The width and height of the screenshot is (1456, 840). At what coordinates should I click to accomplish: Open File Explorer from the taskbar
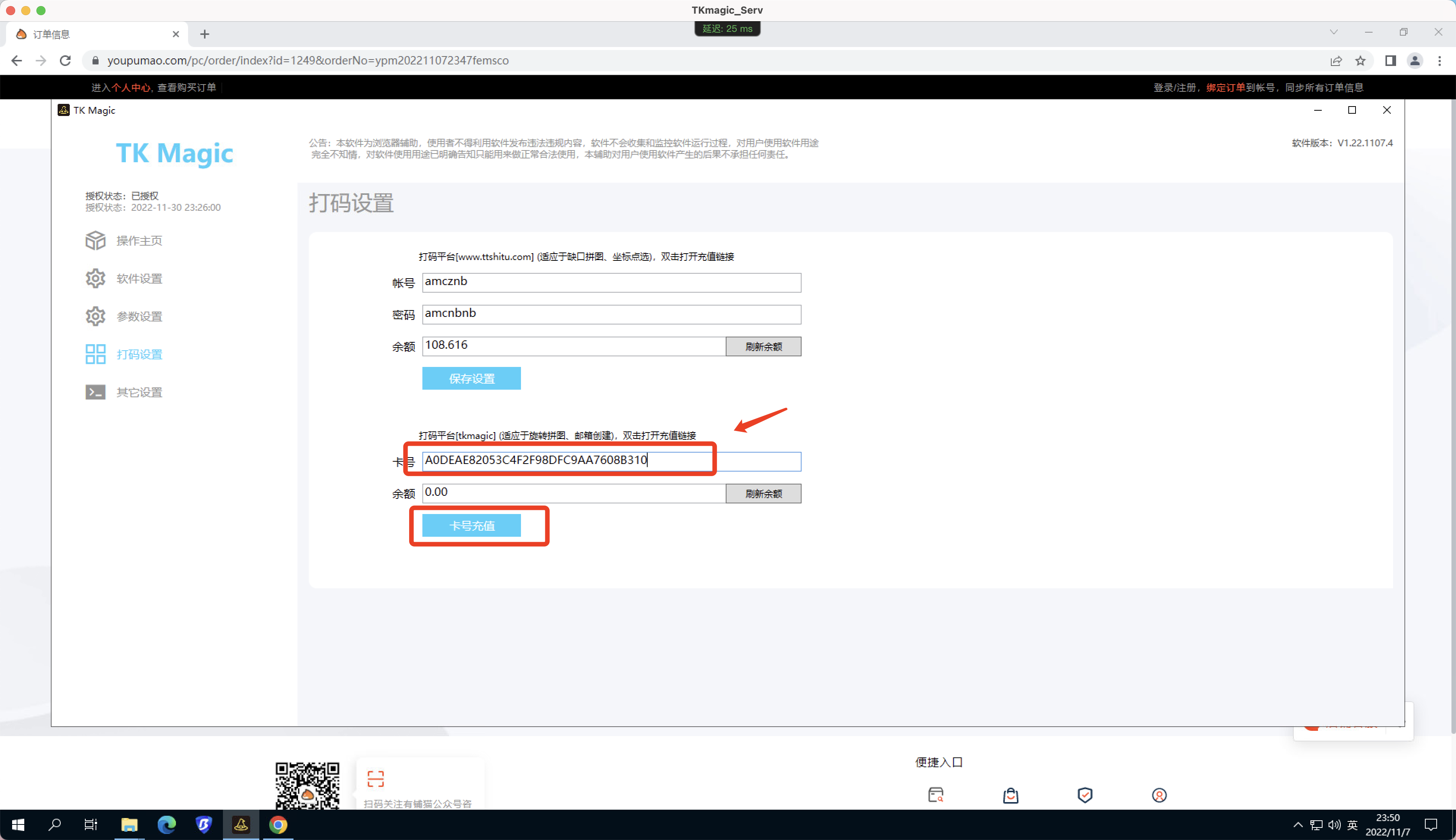(129, 824)
